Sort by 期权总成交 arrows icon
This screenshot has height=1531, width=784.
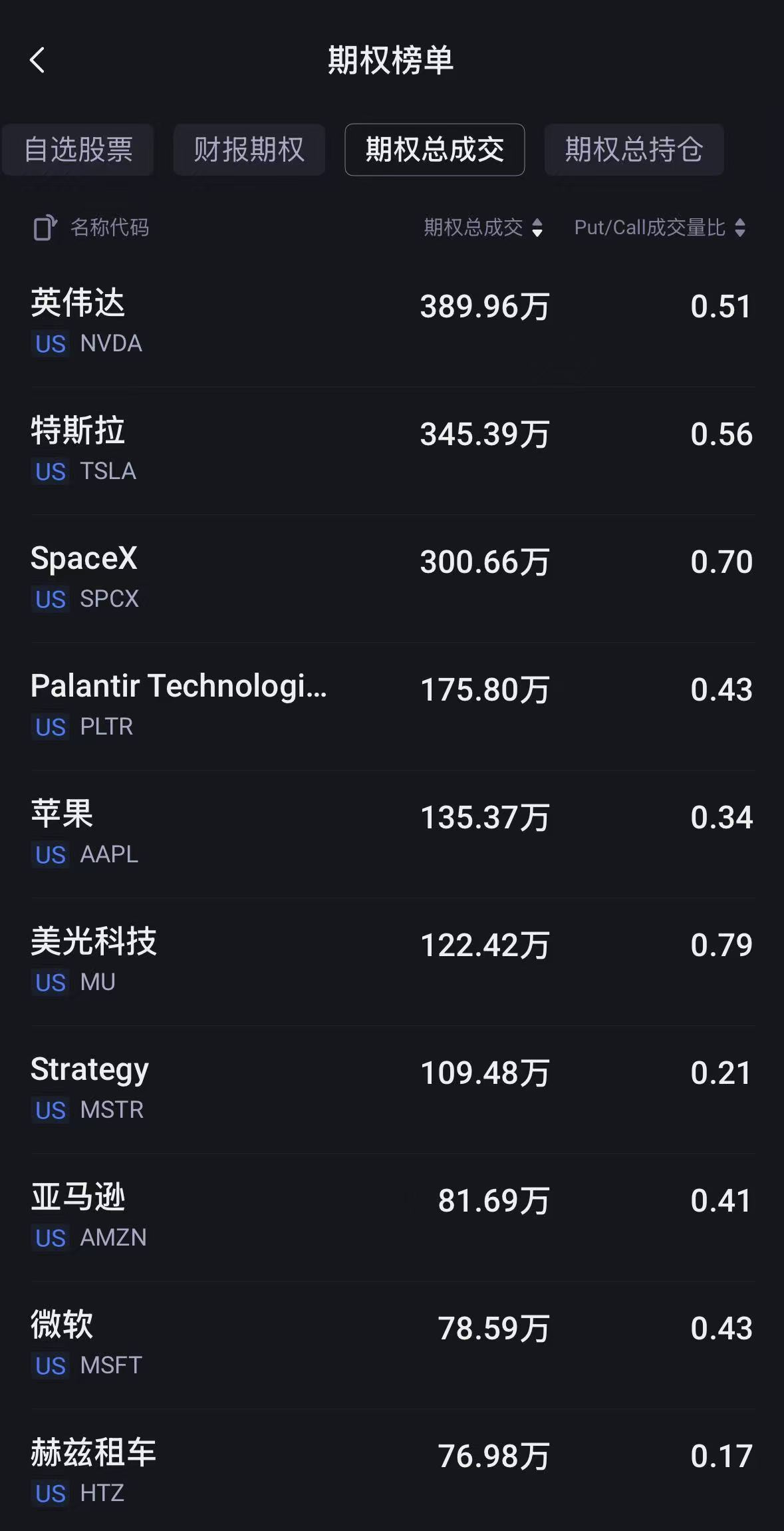537,228
